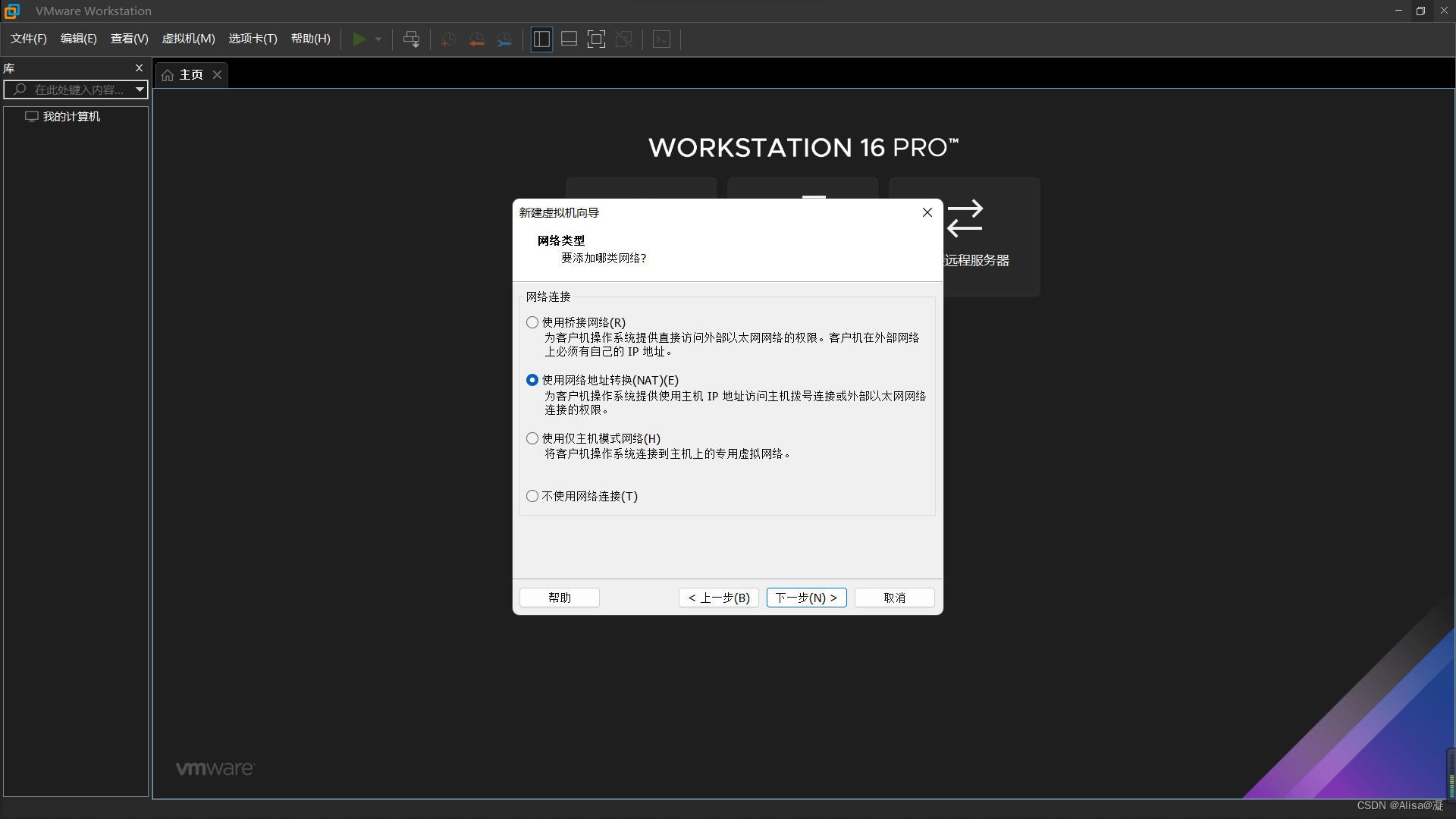Click the take snapshot clock icon

point(449,39)
